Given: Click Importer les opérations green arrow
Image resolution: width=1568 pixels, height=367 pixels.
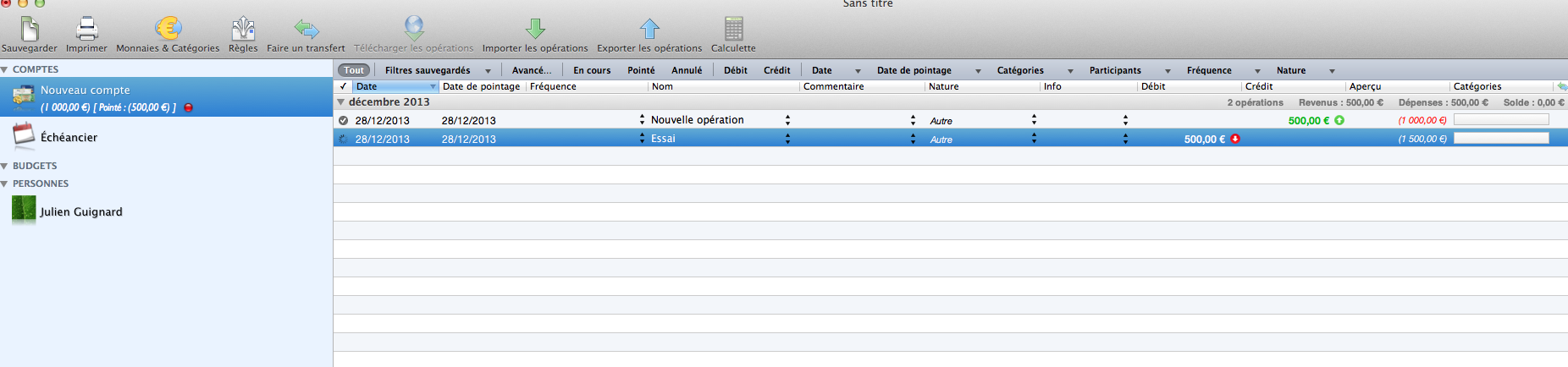Looking at the screenshot, I should pyautogui.click(x=535, y=29).
